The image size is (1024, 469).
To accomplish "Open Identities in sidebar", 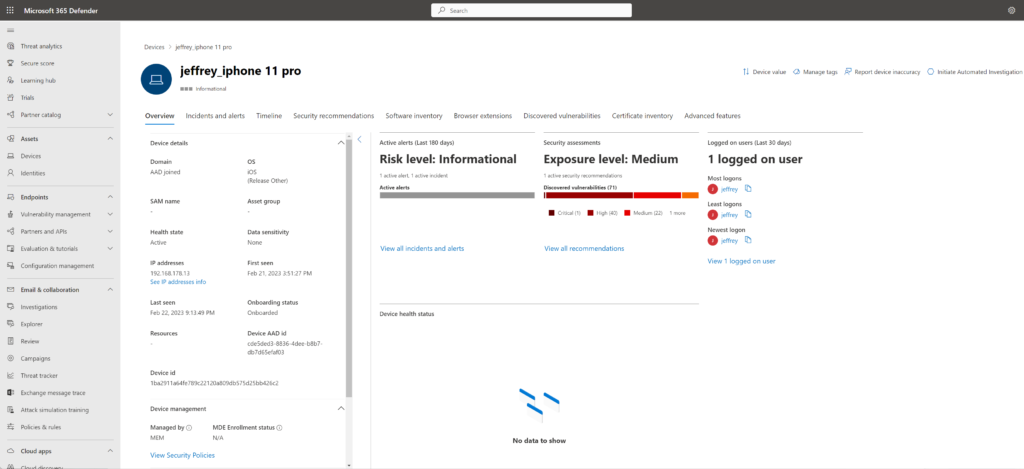I will (x=33, y=173).
